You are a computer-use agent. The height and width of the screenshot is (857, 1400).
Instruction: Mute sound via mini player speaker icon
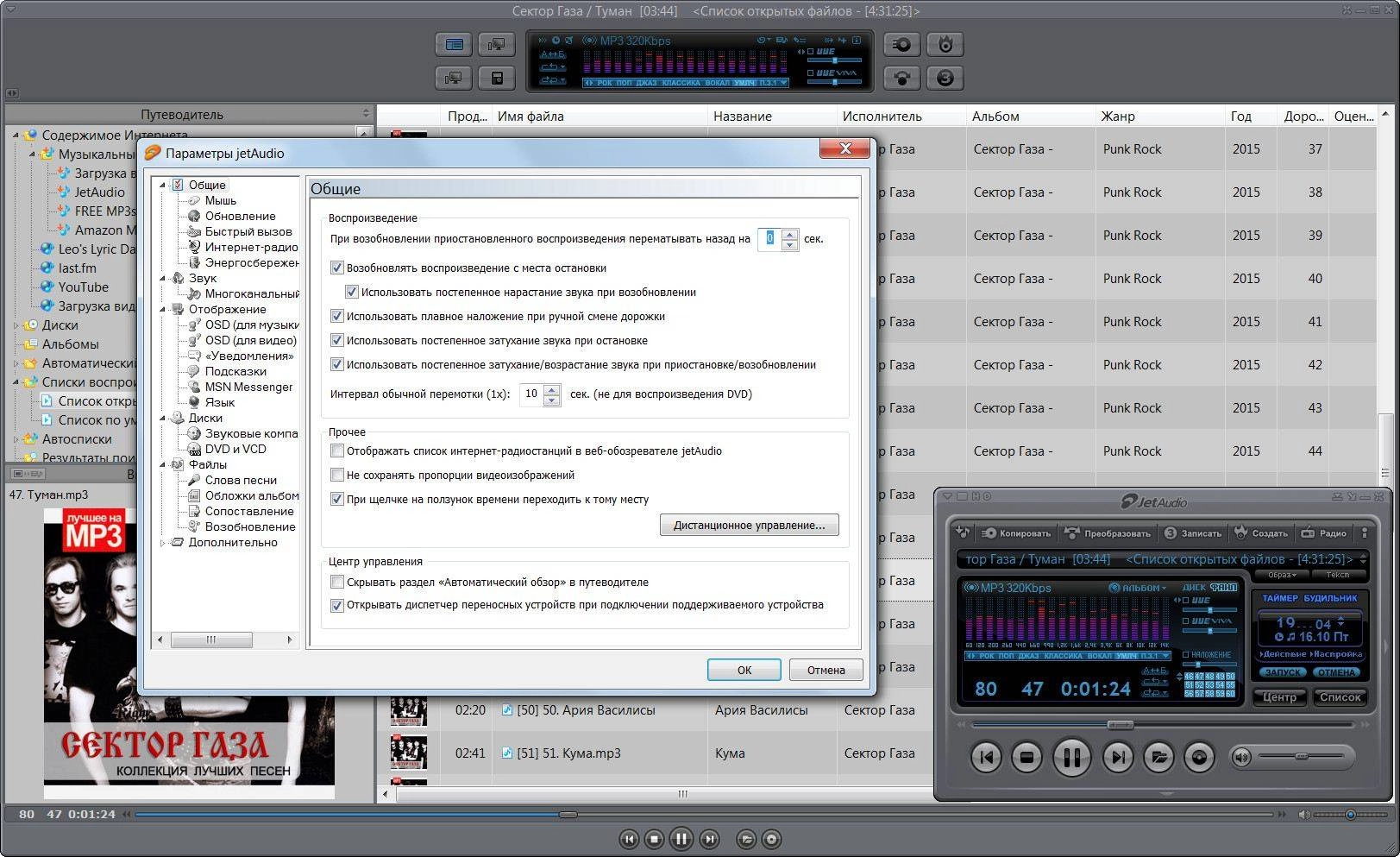pos(1241,758)
